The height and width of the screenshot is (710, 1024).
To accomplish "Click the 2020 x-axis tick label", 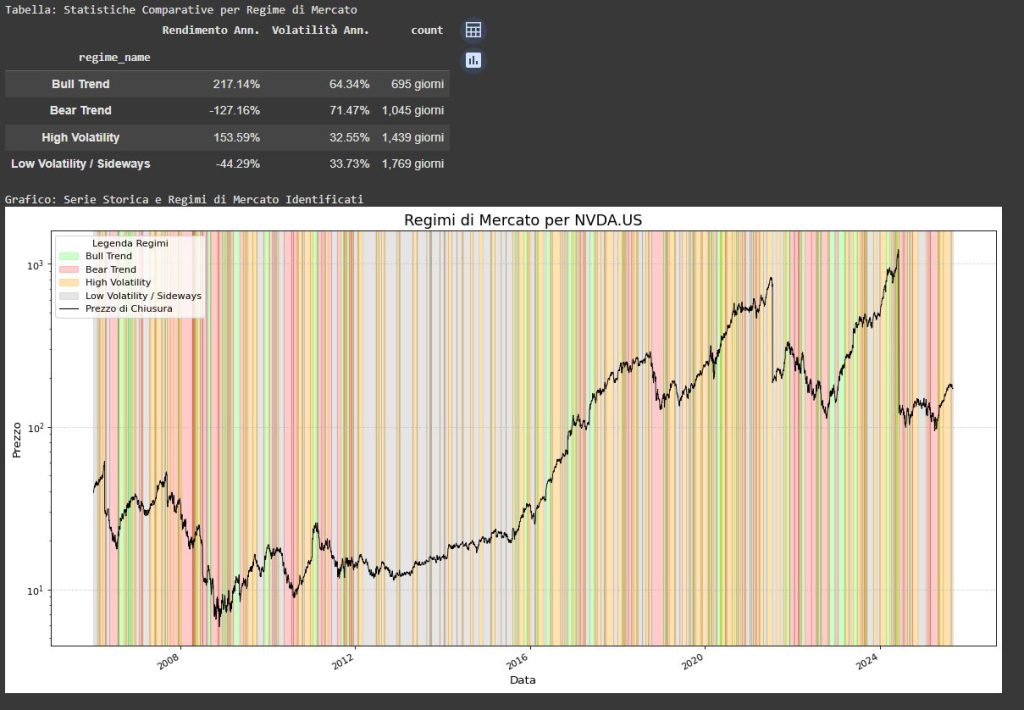I will coord(692,662).
